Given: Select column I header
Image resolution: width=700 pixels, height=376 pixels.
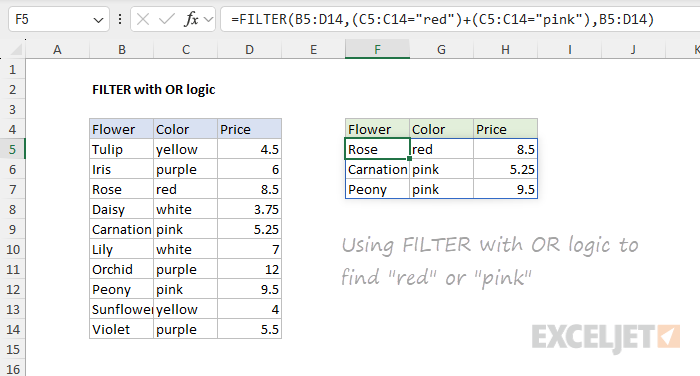Looking at the screenshot, I should [570, 49].
